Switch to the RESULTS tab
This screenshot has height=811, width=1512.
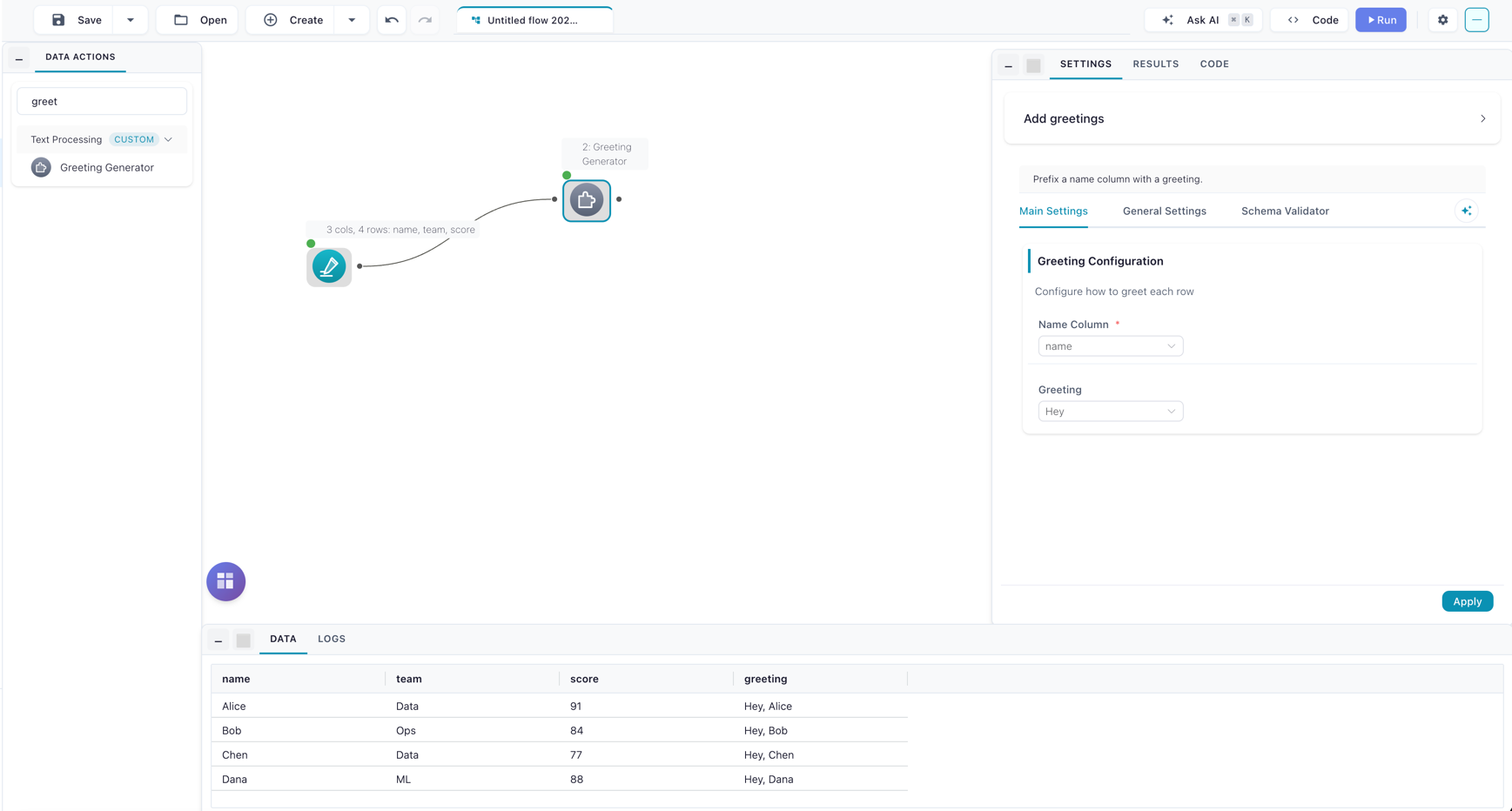(1155, 64)
